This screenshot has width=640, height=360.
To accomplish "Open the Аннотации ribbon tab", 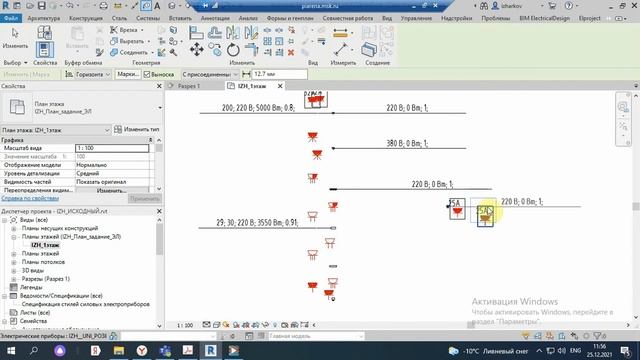I will pyautogui.click(x=215, y=18).
